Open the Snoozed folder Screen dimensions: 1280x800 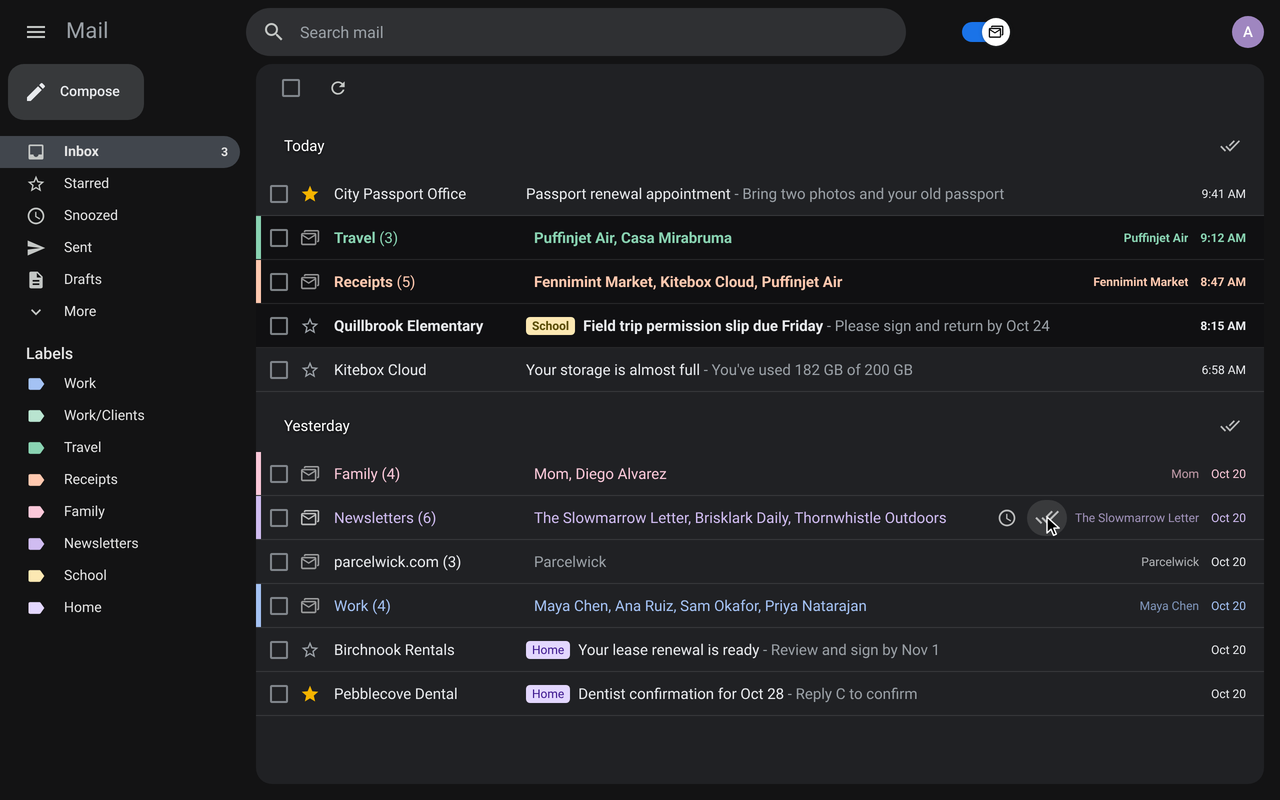coord(120,216)
